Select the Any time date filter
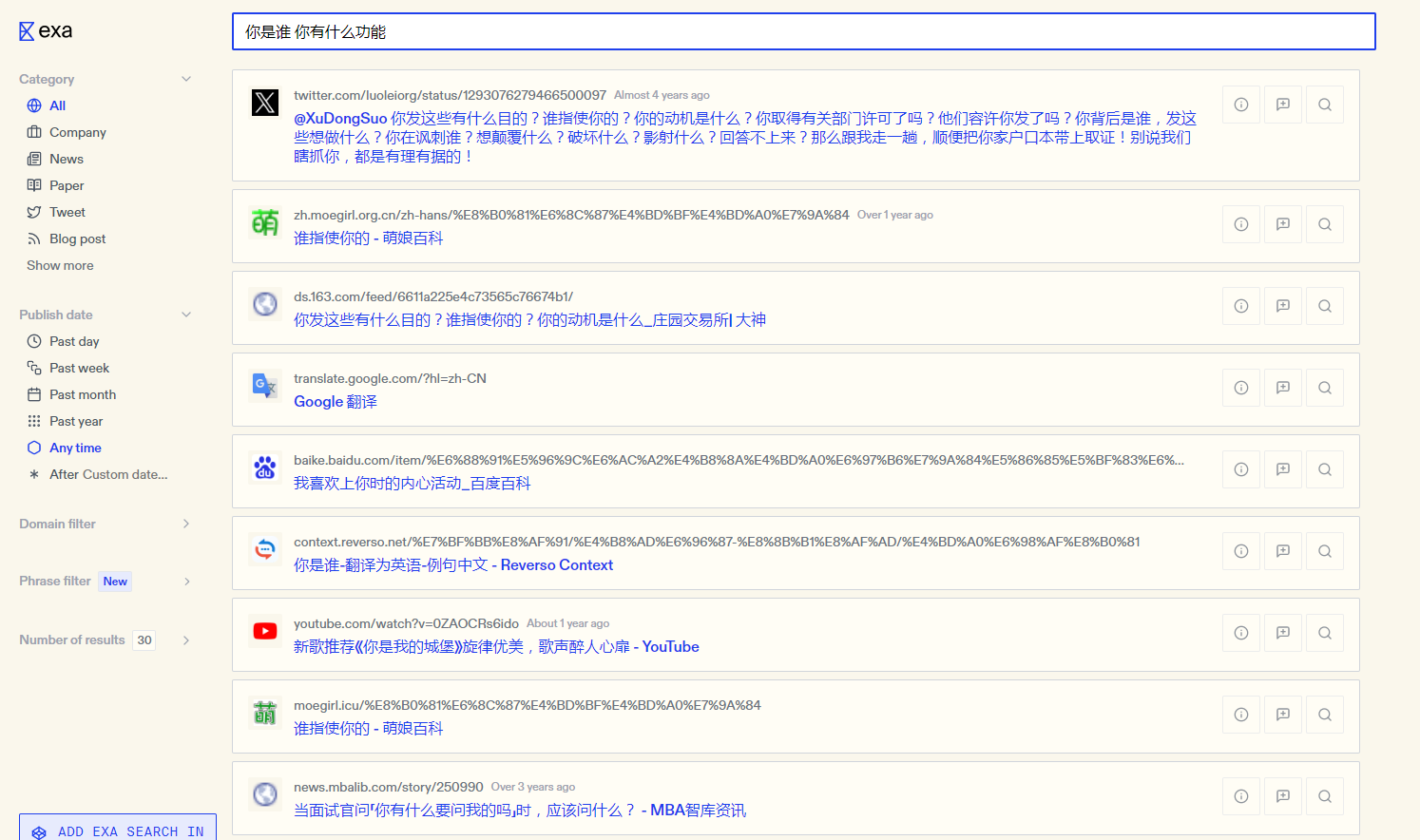The image size is (1420, 840). click(x=64, y=448)
